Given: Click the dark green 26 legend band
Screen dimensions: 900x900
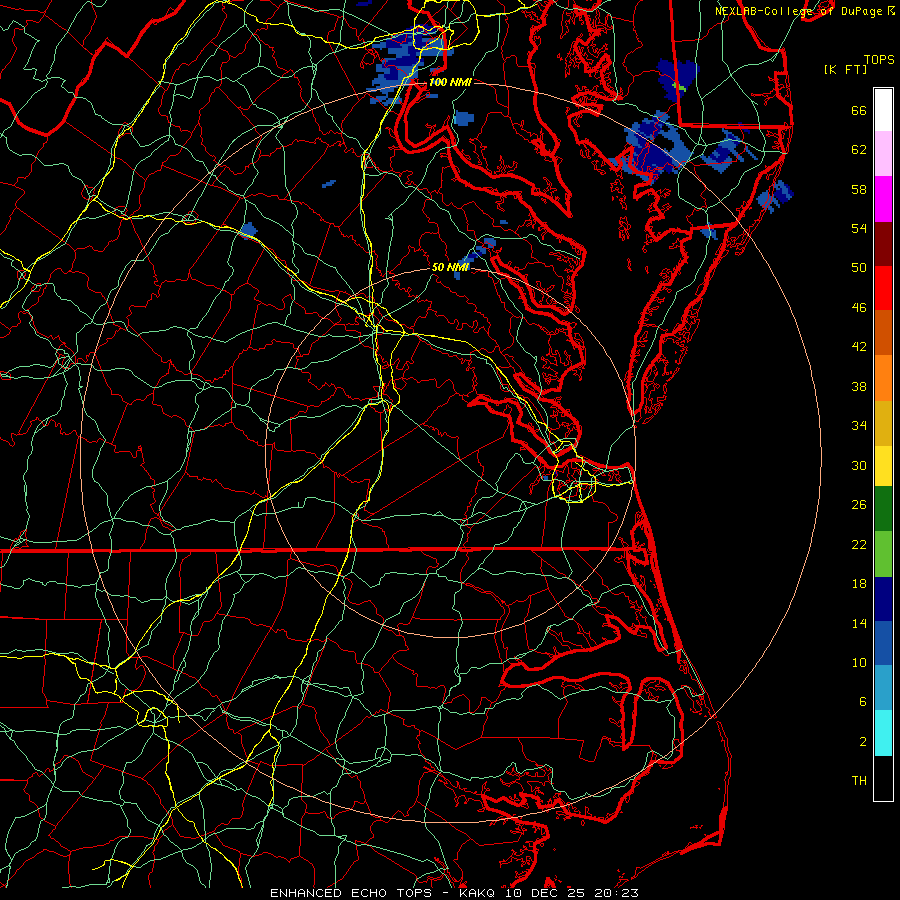Looking at the screenshot, I should 883,509.
